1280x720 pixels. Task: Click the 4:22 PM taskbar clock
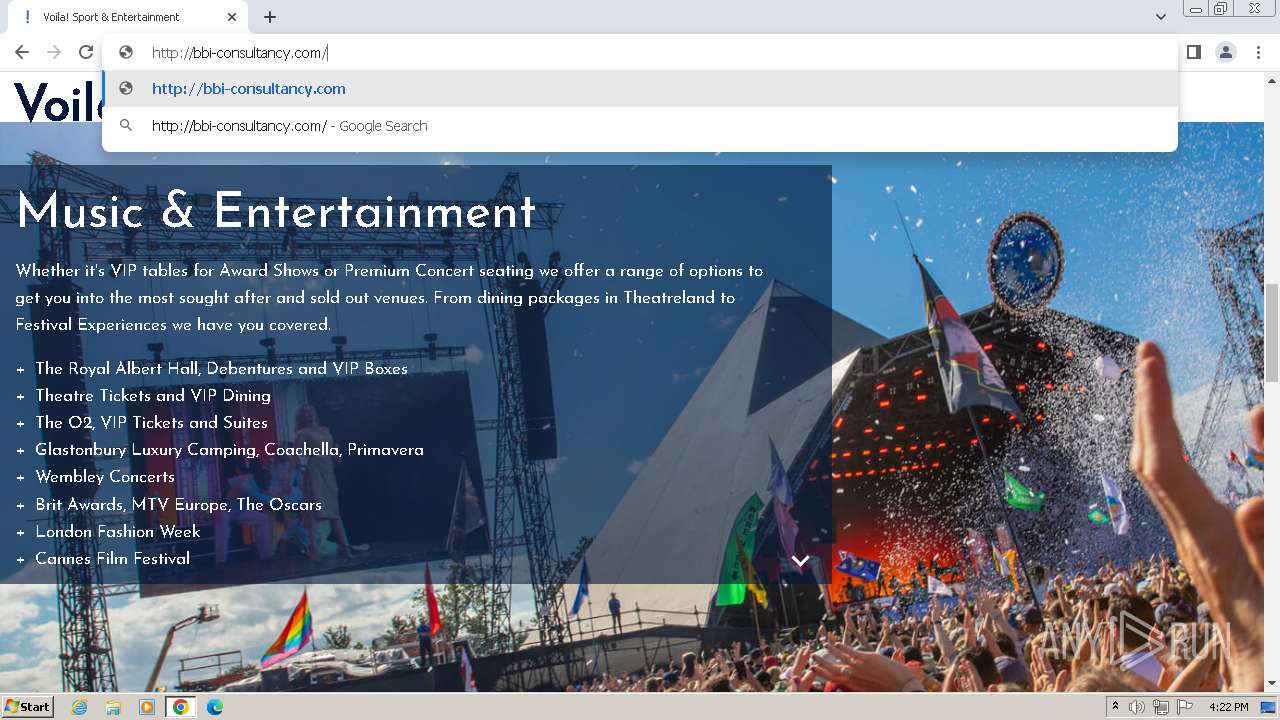[x=1229, y=707]
